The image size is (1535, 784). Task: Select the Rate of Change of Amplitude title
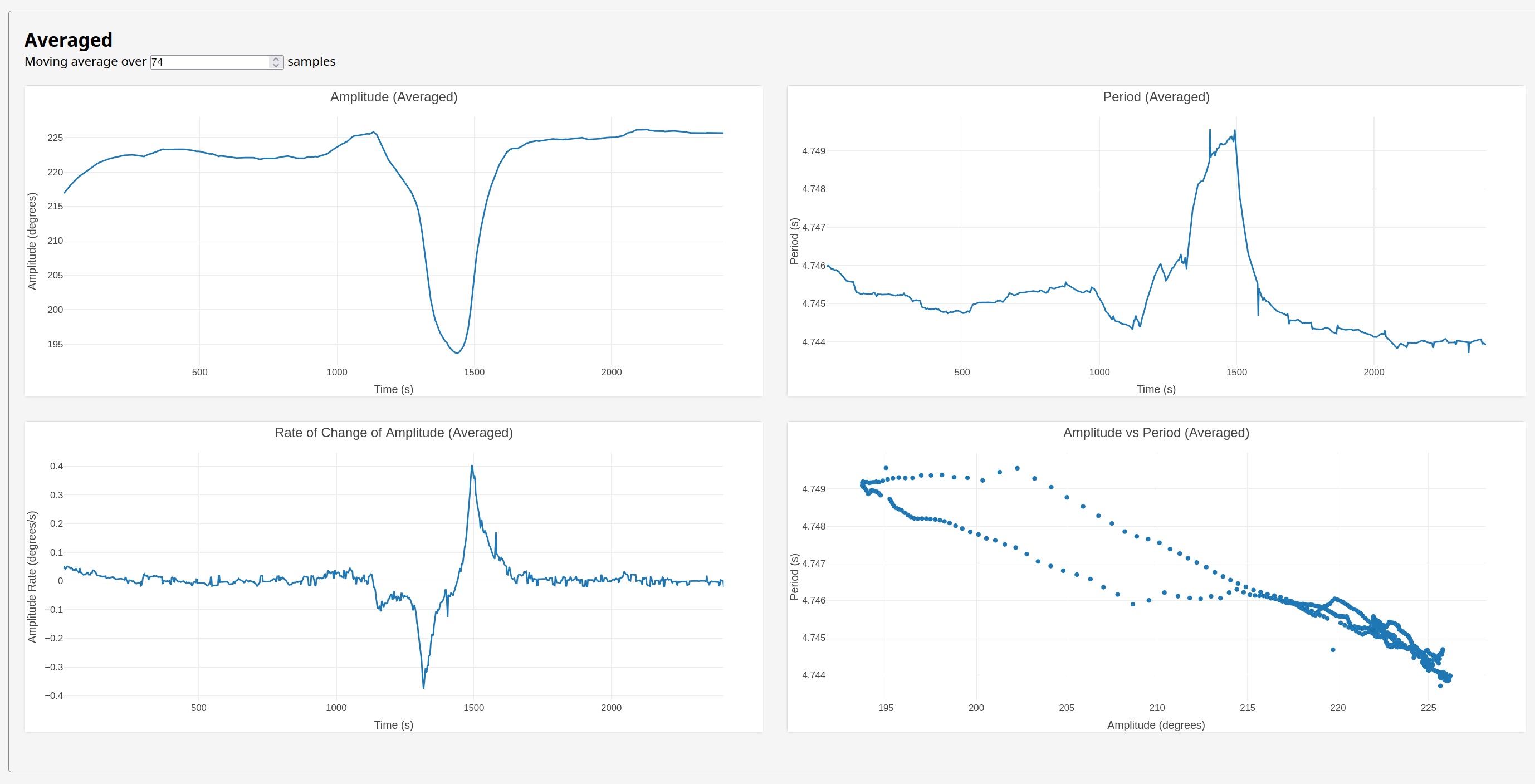pos(393,433)
